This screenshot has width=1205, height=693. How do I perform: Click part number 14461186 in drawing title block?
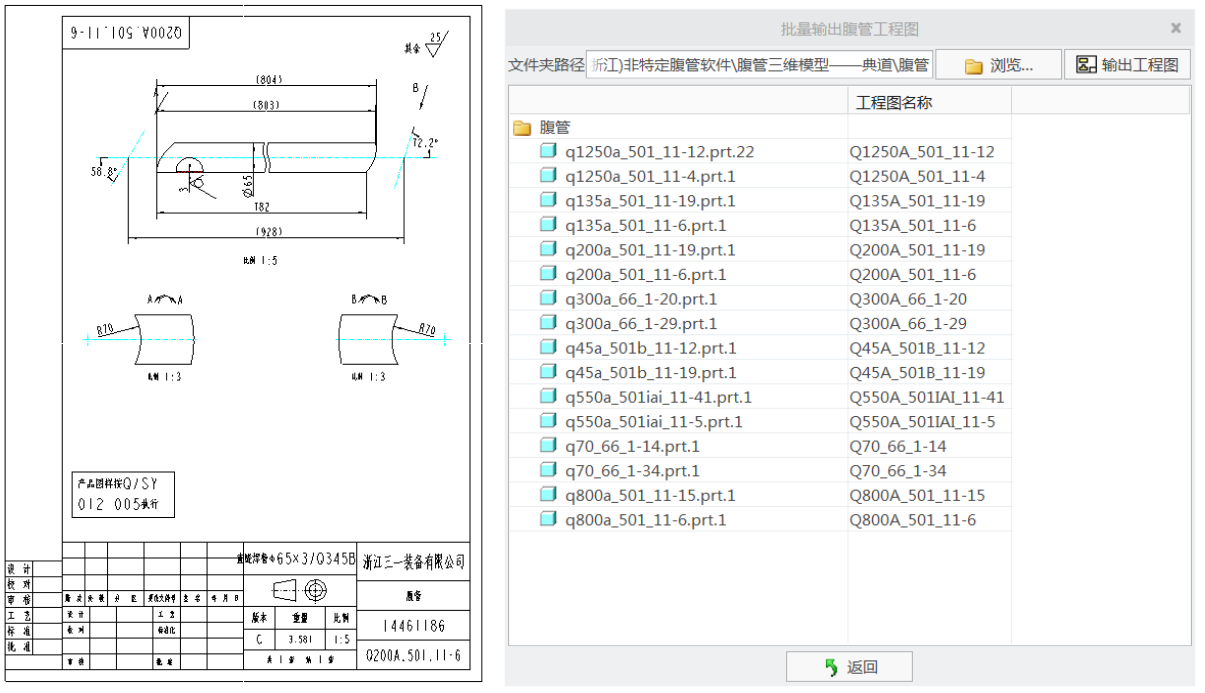(x=414, y=626)
